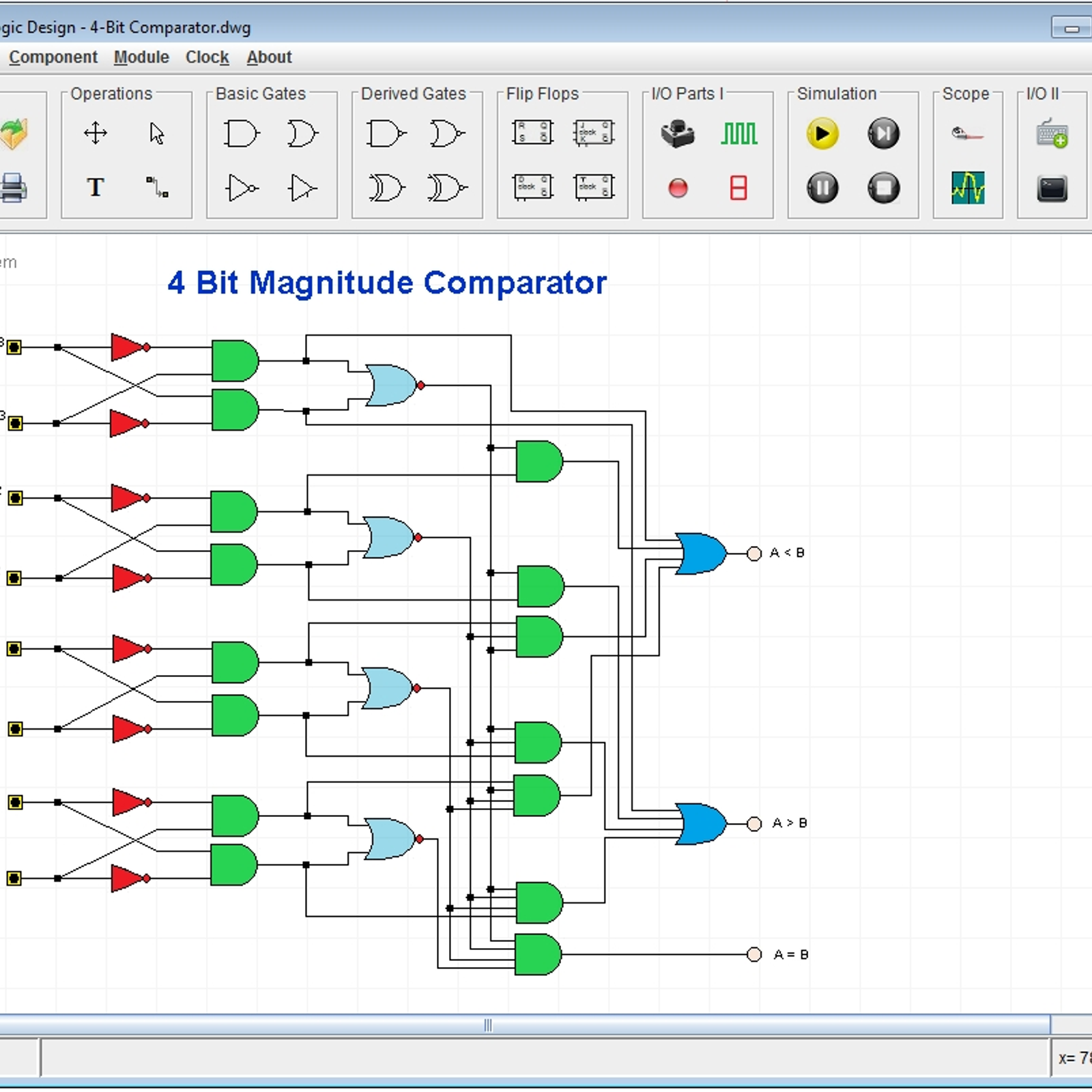
Task: Choose the buffer gate in Basic Gates
Action: click(x=302, y=188)
